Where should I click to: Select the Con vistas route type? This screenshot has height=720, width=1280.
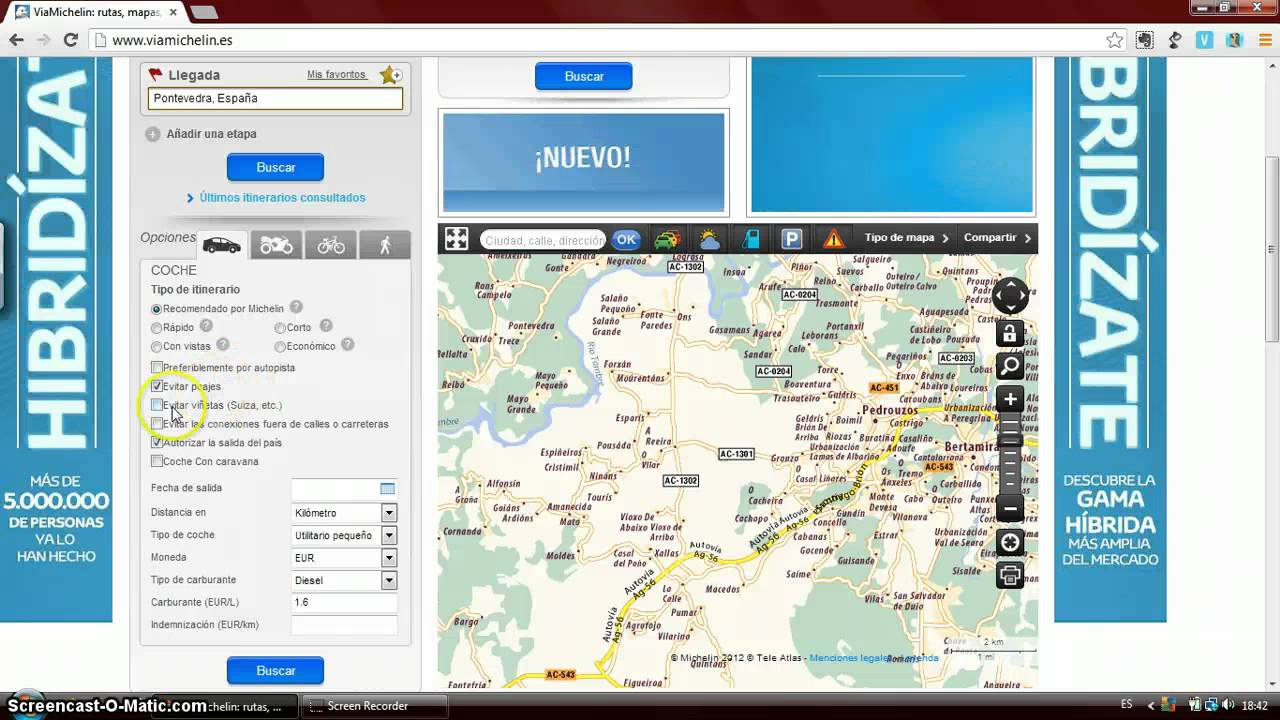(157, 346)
